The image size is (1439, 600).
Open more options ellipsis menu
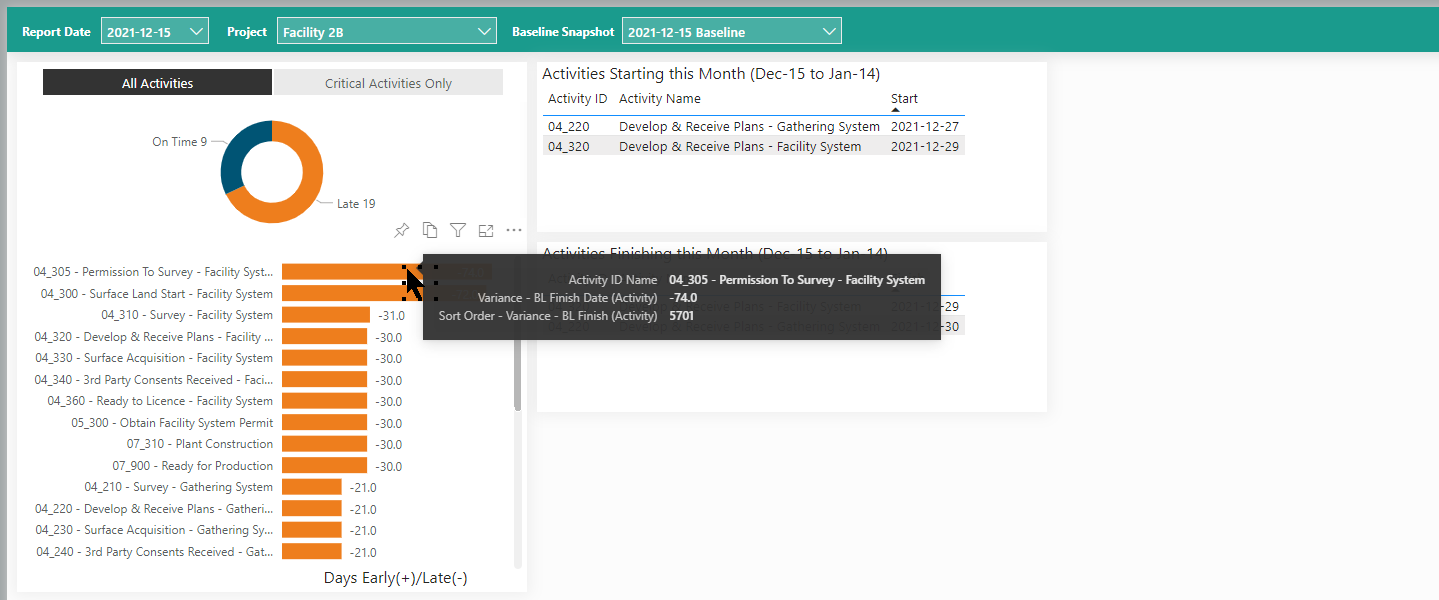(x=514, y=231)
